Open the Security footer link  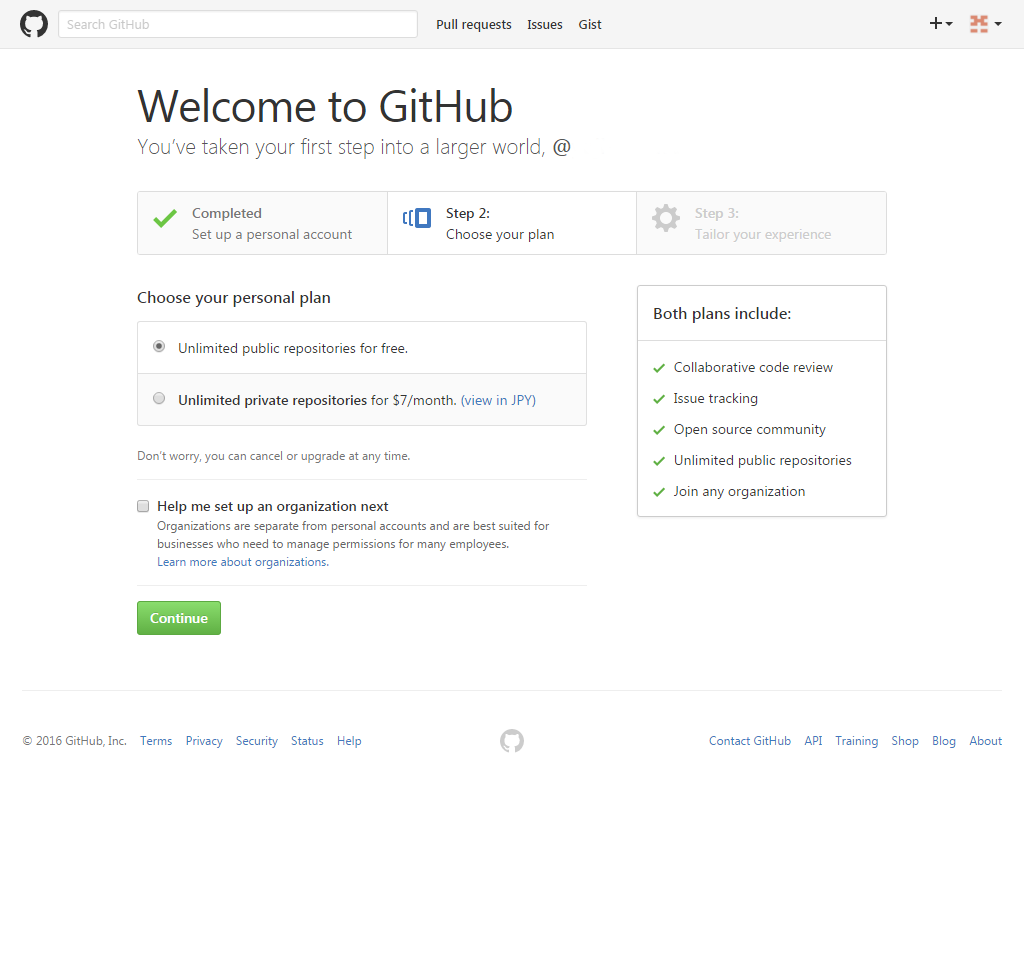click(x=257, y=741)
